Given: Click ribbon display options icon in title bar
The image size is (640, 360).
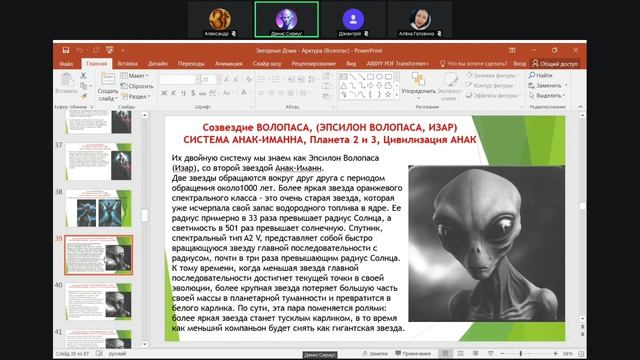Looking at the screenshot, I should [512, 50].
